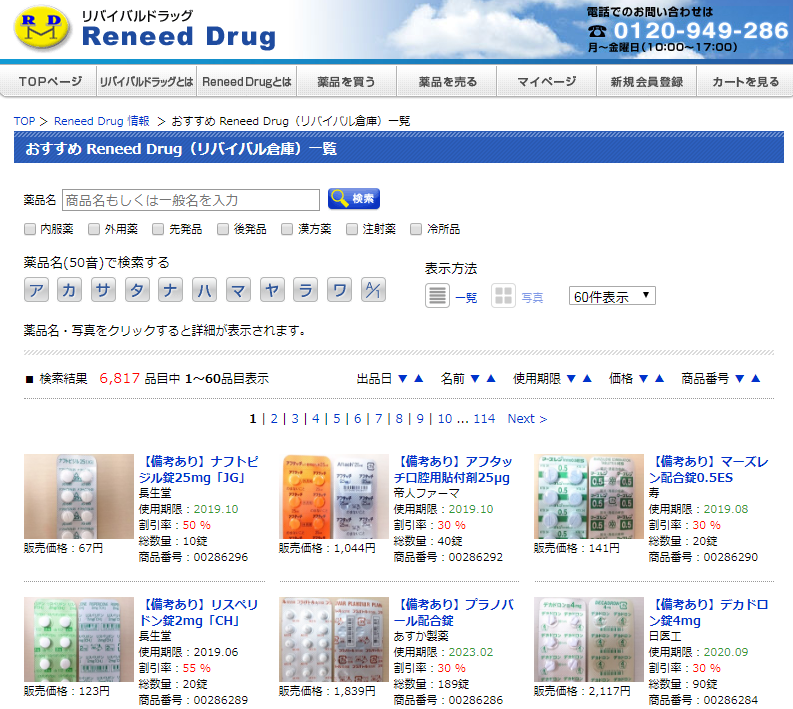Go to page 2 of results
The height and width of the screenshot is (709, 793).
tap(274, 419)
